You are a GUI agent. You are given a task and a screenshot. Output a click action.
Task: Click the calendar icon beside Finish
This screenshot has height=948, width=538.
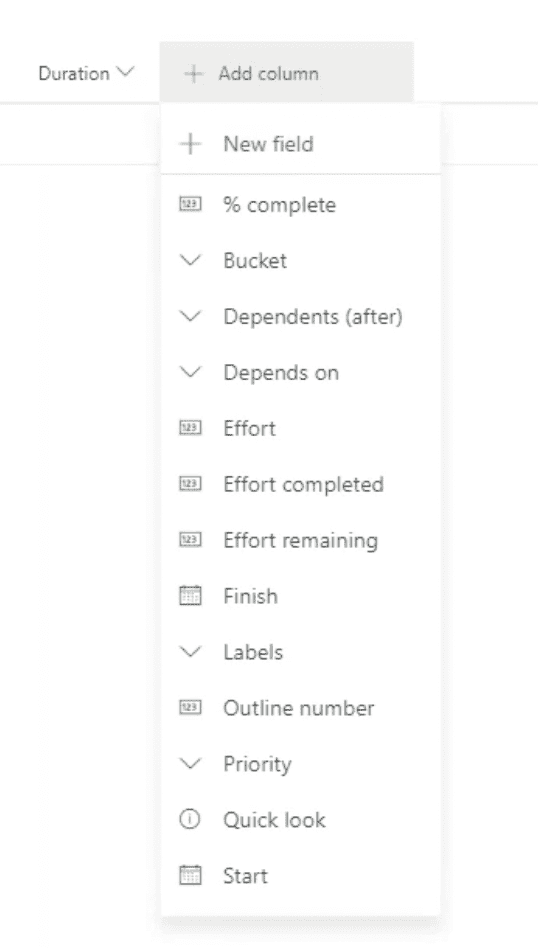(x=190, y=596)
